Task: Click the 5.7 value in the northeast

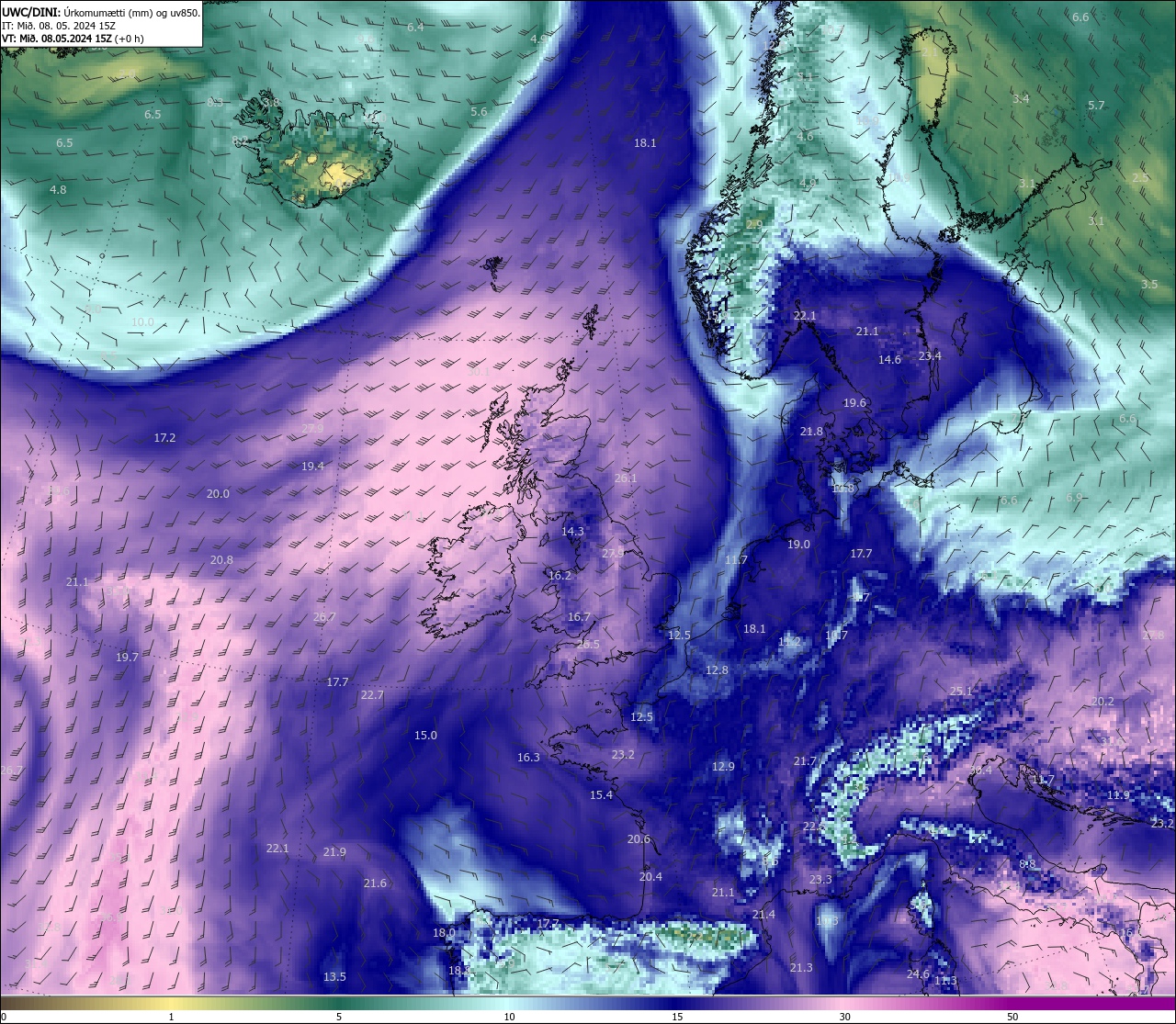Action: 1096,106
